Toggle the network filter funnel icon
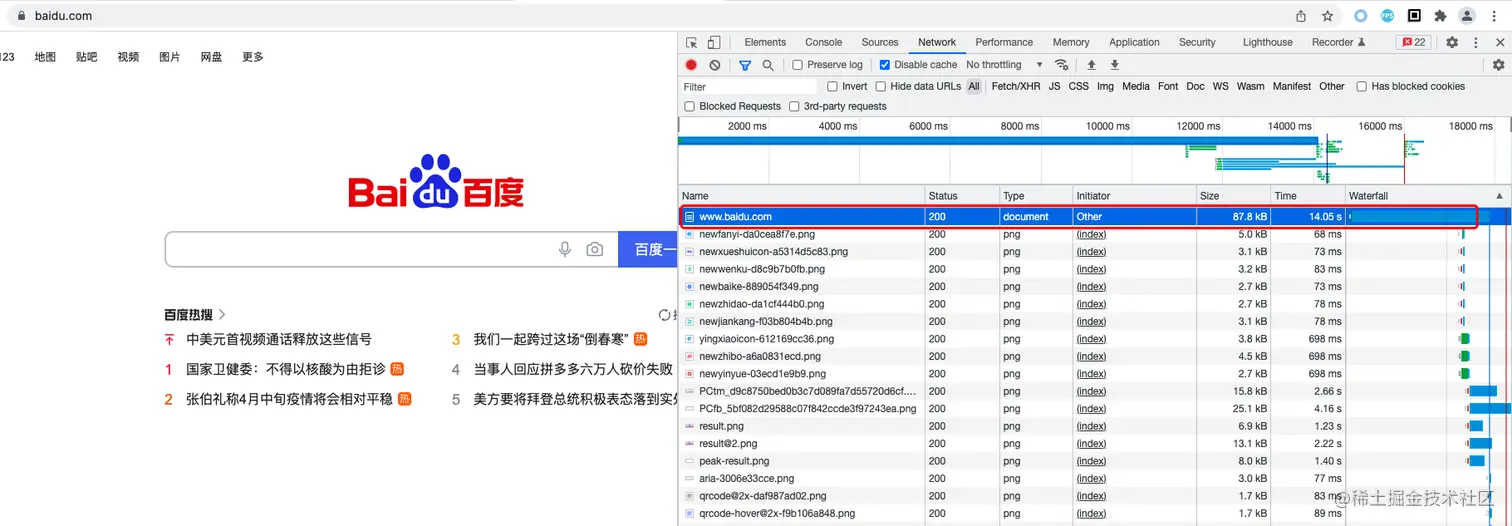 [745, 65]
